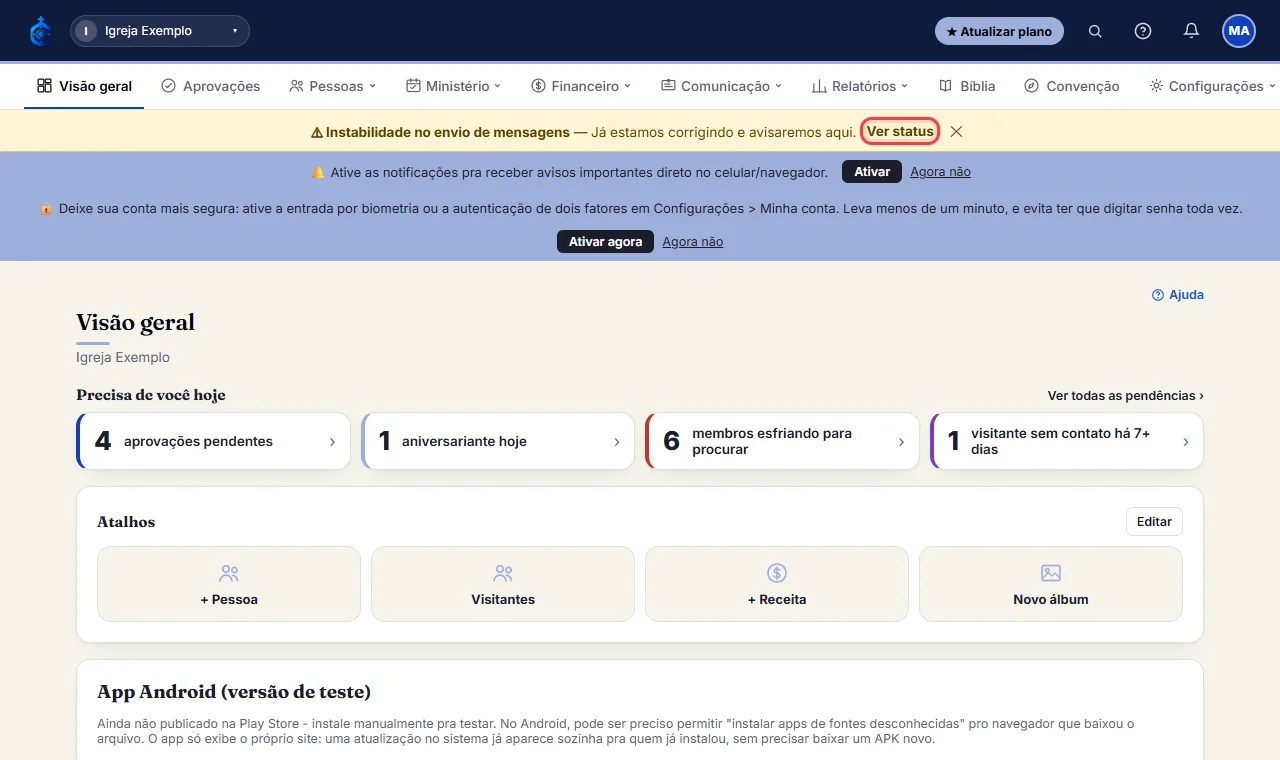The width and height of the screenshot is (1280, 760).
Task: Click the Atualizar plano button
Action: [x=999, y=31]
